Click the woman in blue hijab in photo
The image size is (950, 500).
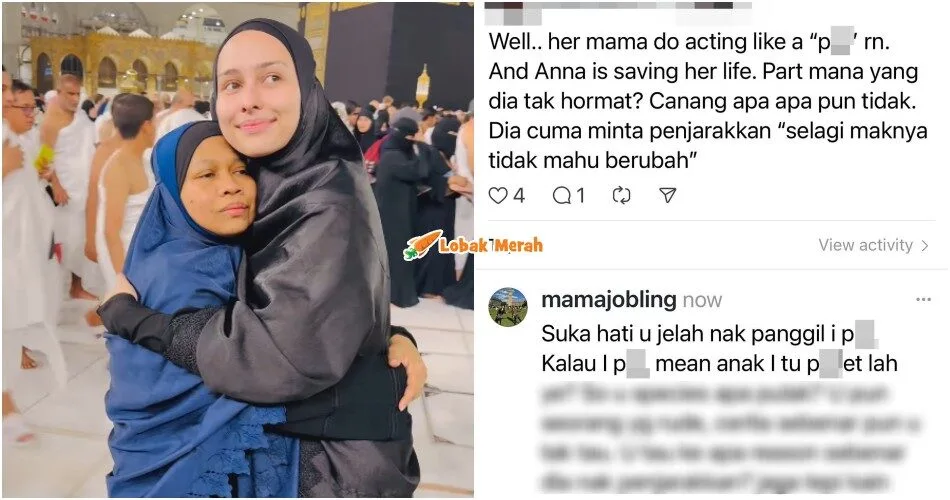pos(194,309)
